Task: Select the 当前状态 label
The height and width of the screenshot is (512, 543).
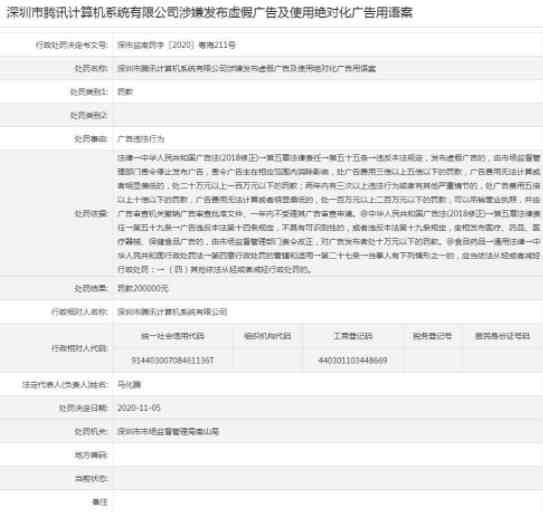Action: point(91,478)
